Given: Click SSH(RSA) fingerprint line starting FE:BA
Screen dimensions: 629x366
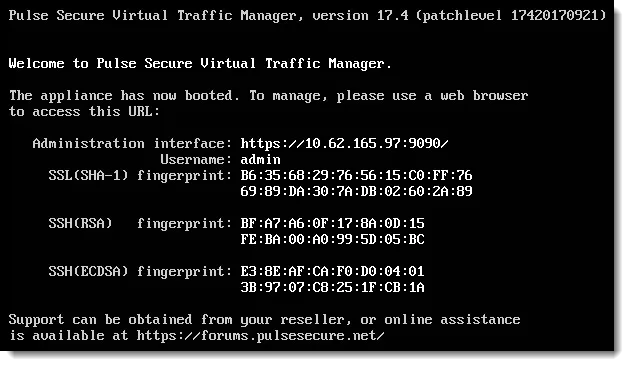Looking at the screenshot, I should point(332,239).
